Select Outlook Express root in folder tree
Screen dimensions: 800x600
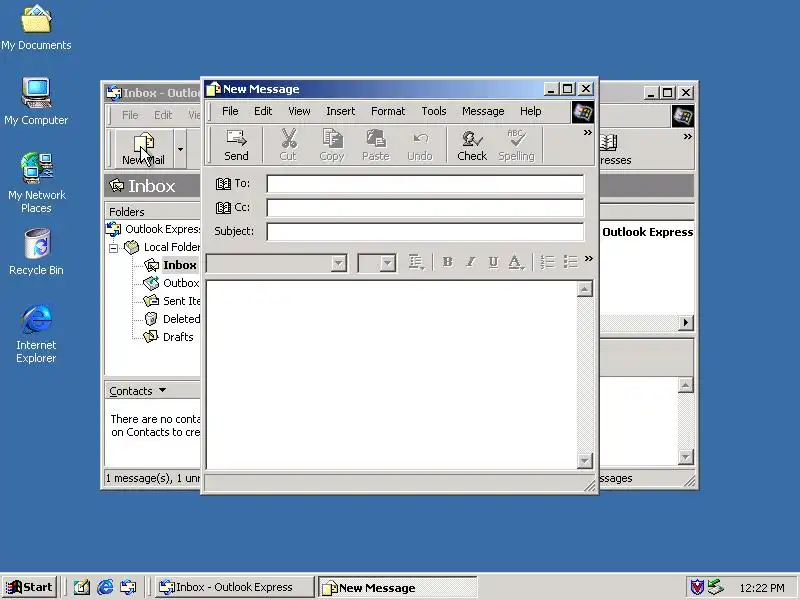162,229
